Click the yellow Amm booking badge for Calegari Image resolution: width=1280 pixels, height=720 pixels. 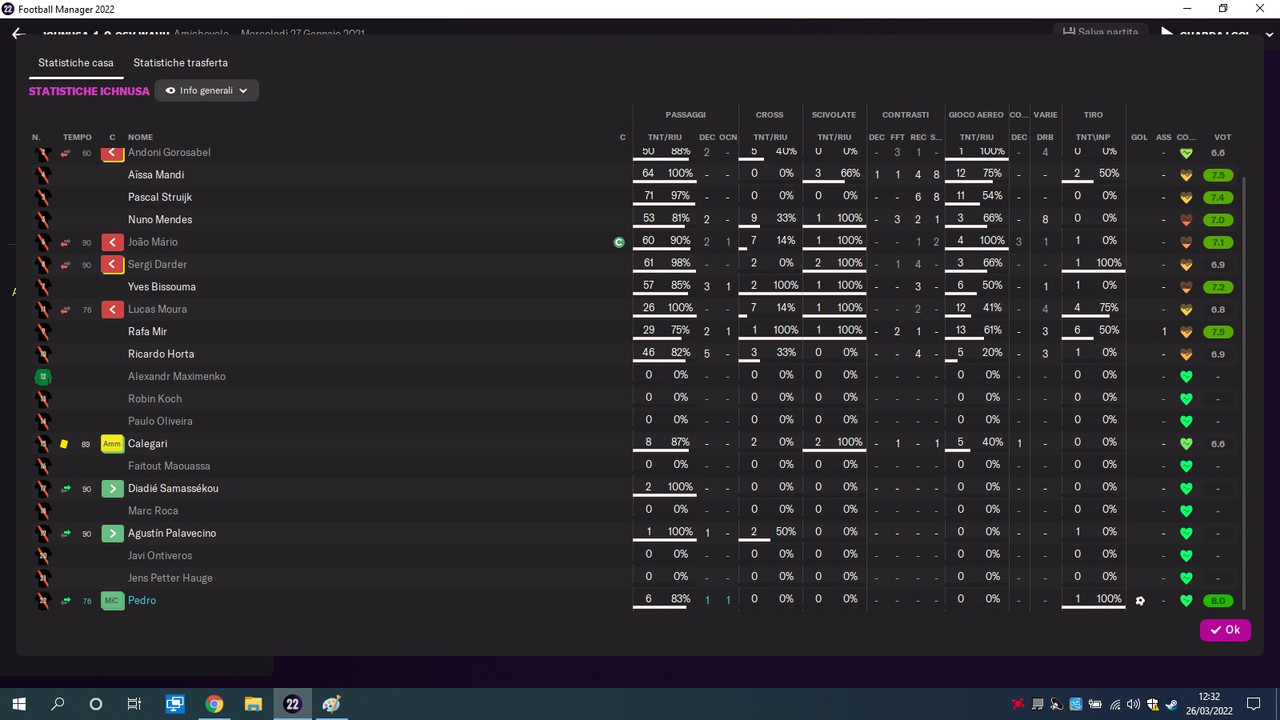click(x=113, y=443)
